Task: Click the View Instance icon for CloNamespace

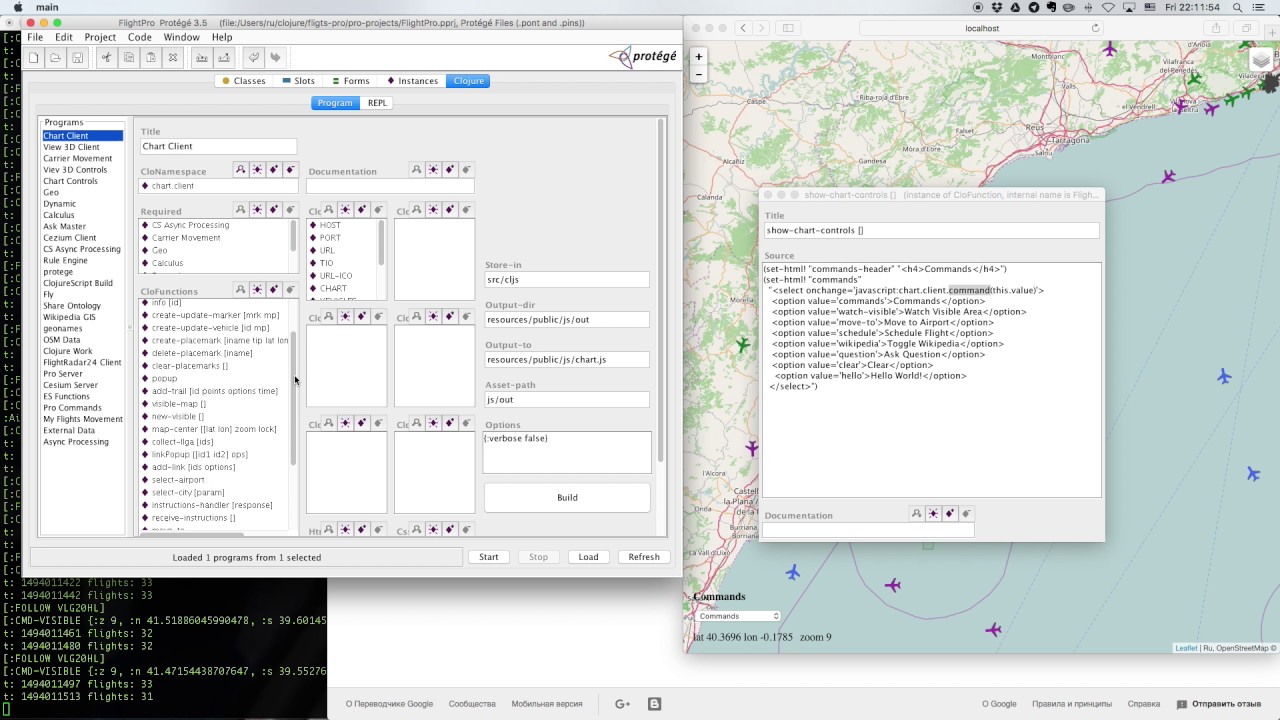Action: coord(241,170)
